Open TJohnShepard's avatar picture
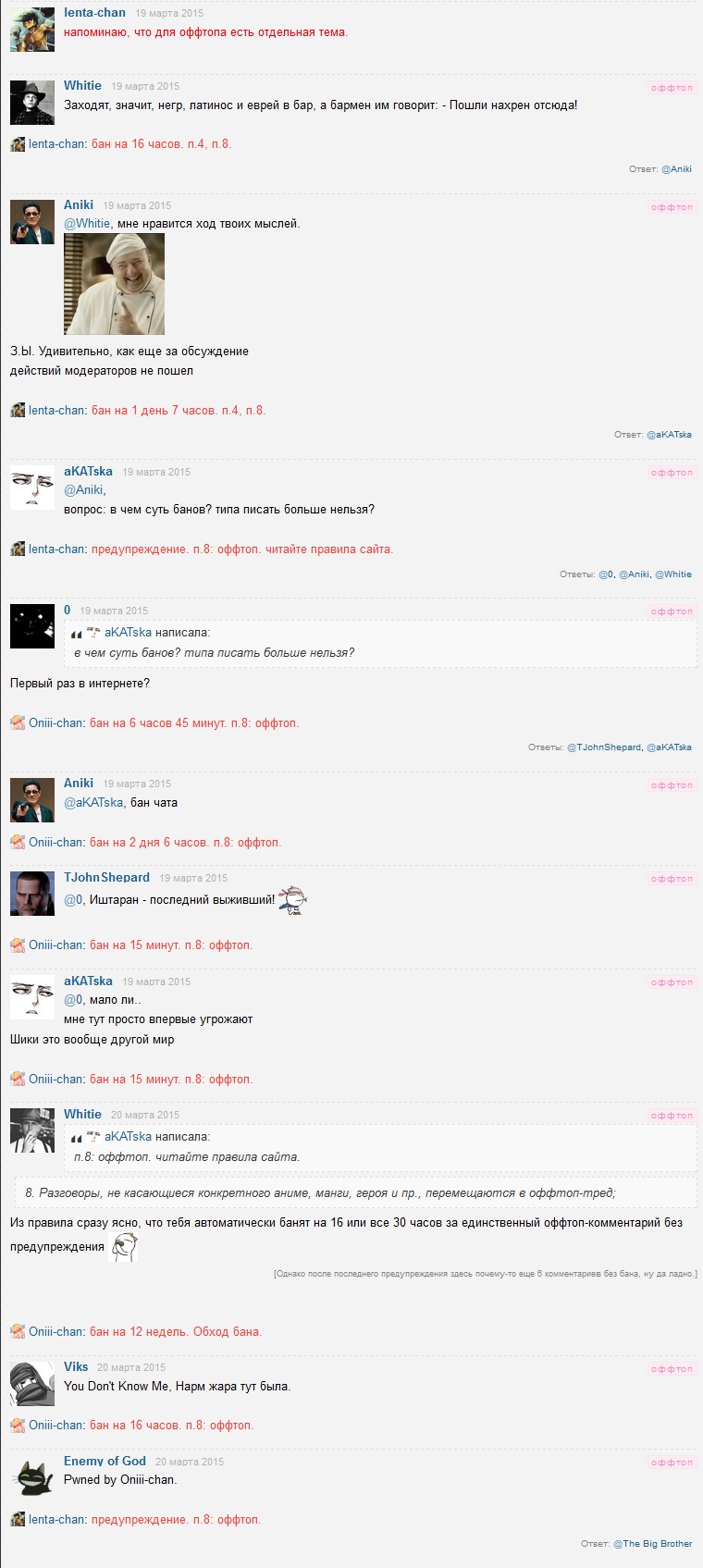Screen dimensions: 703x1568 (x=32, y=894)
